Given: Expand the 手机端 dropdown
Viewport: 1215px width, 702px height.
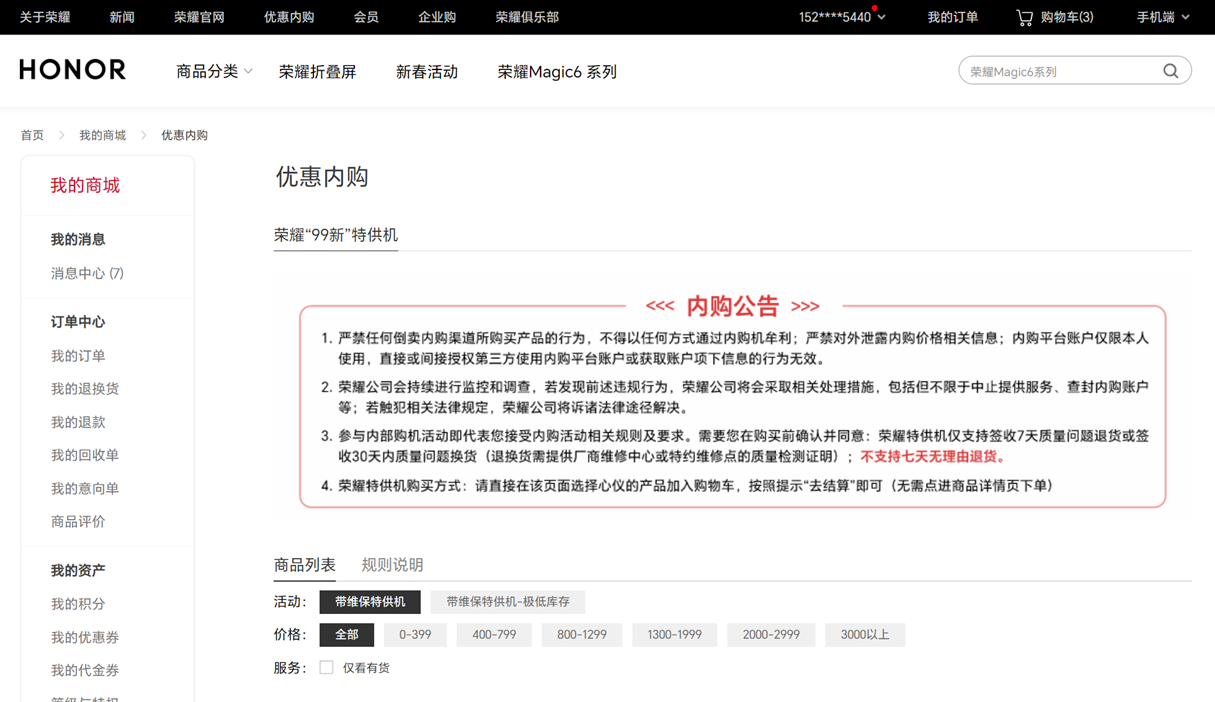Looking at the screenshot, I should 1163,17.
